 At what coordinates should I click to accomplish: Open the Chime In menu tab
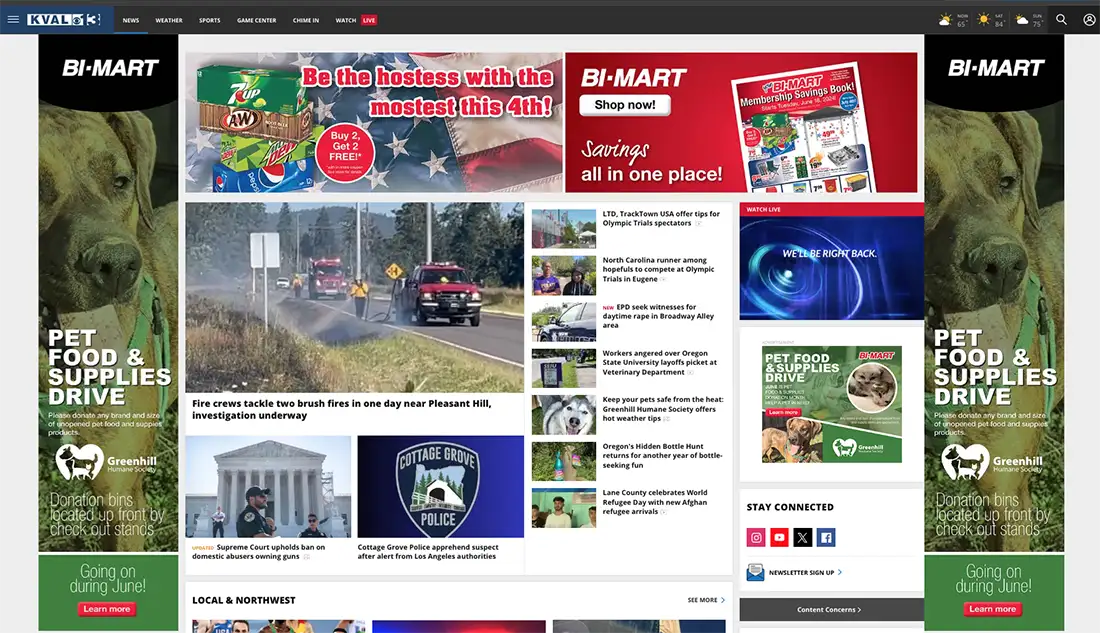(306, 20)
